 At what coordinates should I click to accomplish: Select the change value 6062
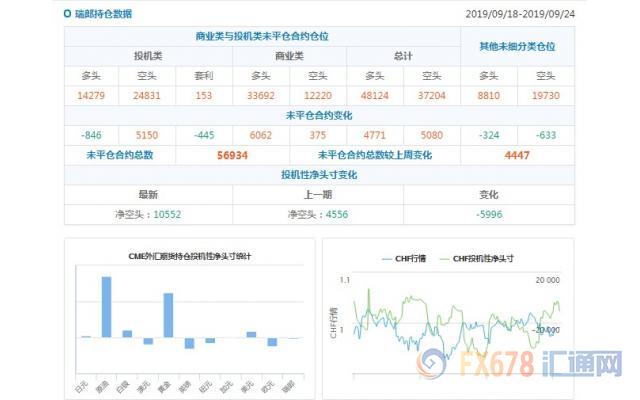(x=261, y=135)
